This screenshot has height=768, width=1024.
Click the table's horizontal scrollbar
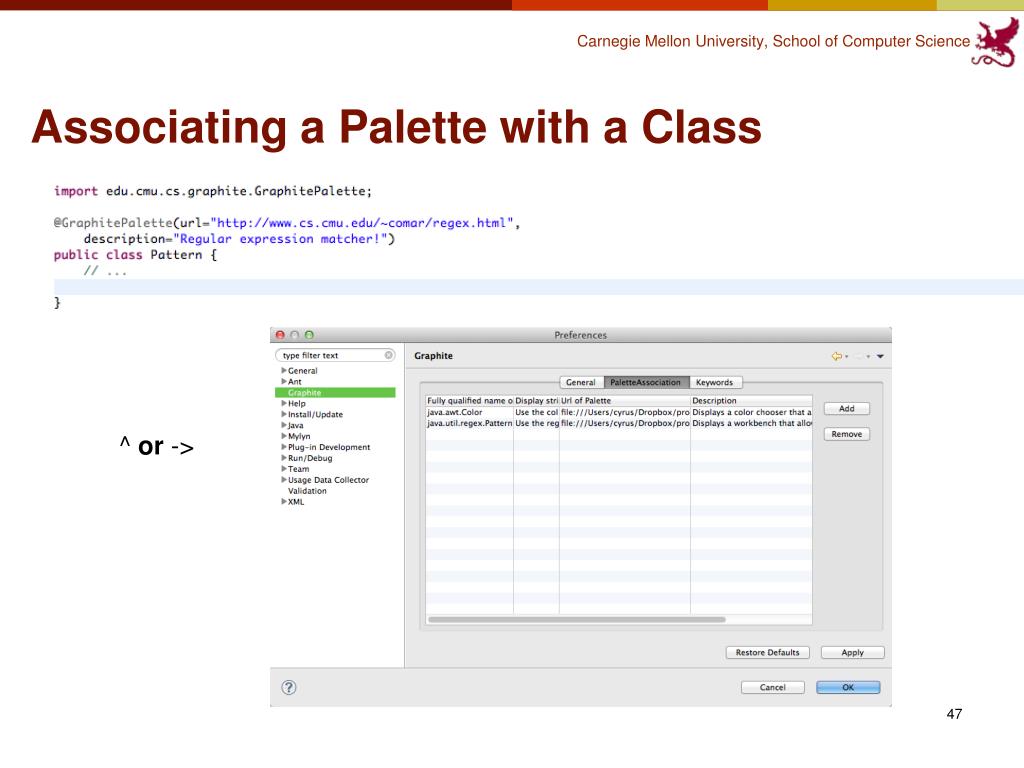pyautogui.click(x=577, y=619)
